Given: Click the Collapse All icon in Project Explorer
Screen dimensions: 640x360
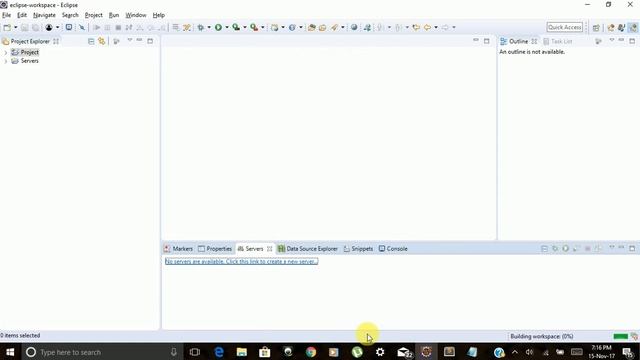Looking at the screenshot, I should click(91, 41).
